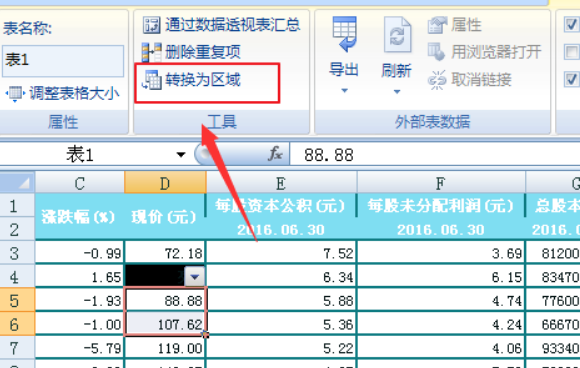Viewport: 580px width, 368px height.
Task: Click cell with value 119.00
Action: point(165,348)
